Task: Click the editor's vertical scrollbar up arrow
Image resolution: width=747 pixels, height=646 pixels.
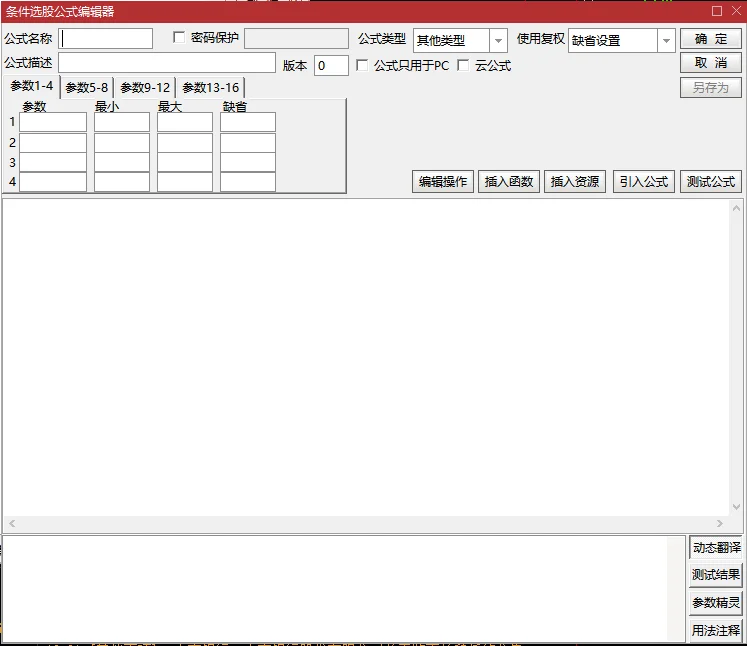Action: tap(736, 208)
